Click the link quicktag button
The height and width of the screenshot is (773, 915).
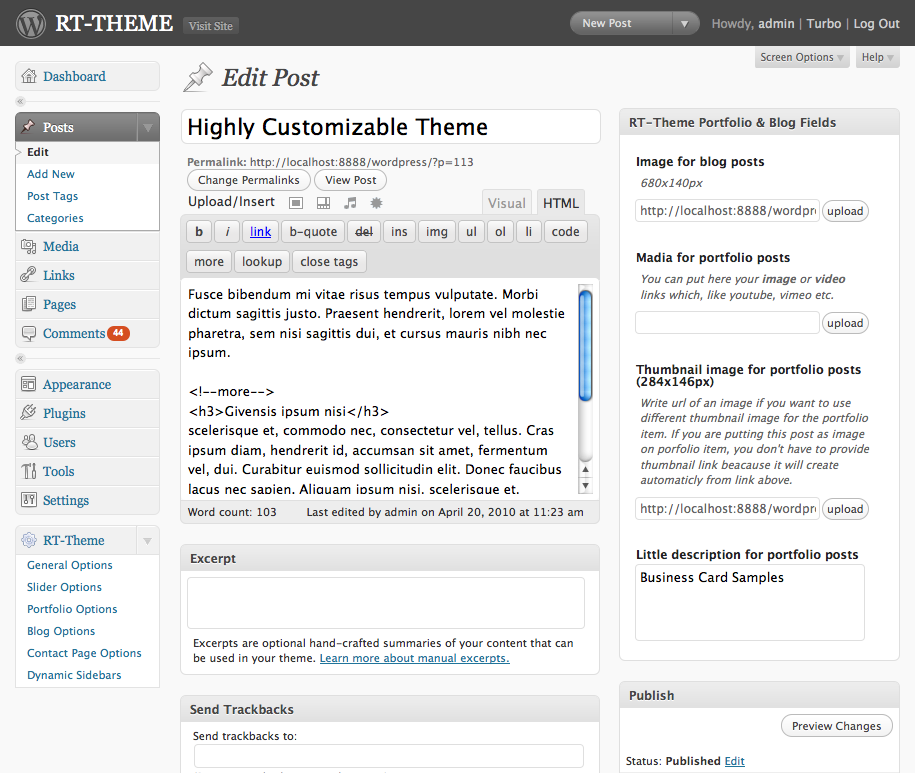tap(260, 232)
